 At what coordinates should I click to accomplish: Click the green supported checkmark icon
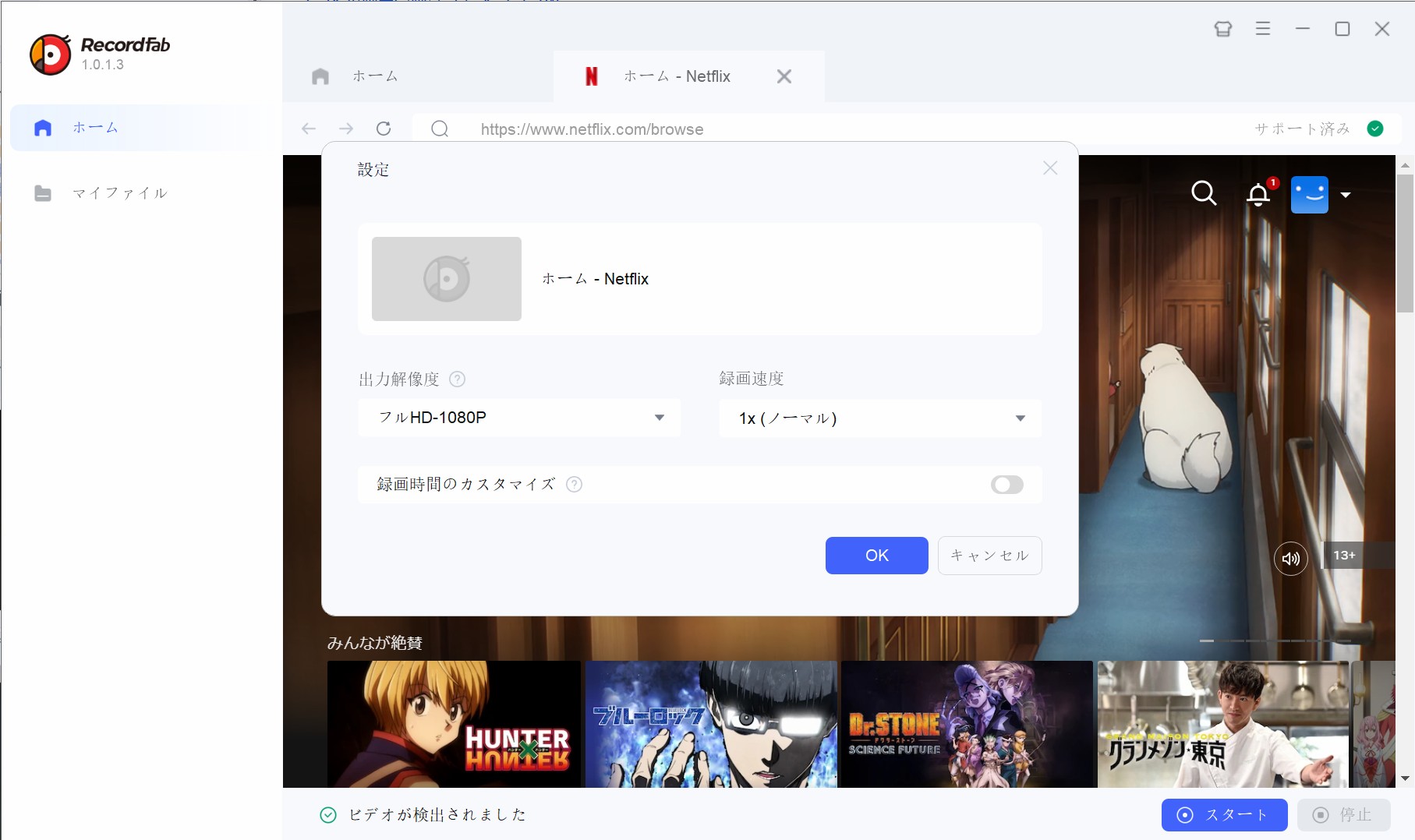tap(1375, 129)
